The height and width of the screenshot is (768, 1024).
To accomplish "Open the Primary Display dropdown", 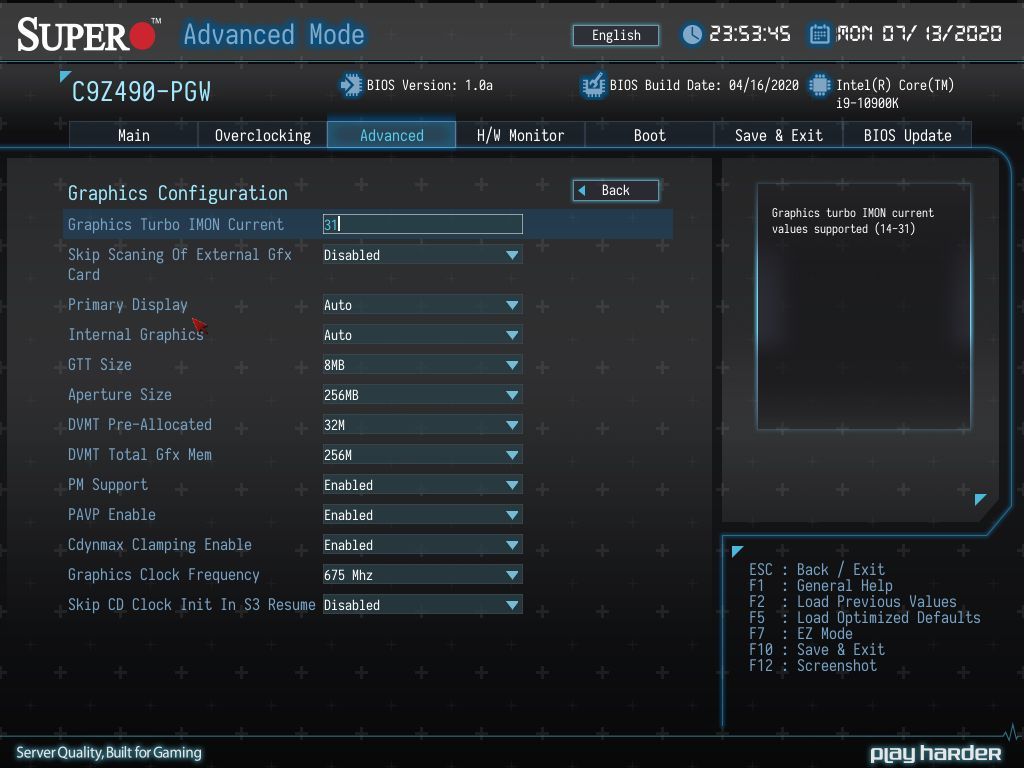I will pos(423,305).
